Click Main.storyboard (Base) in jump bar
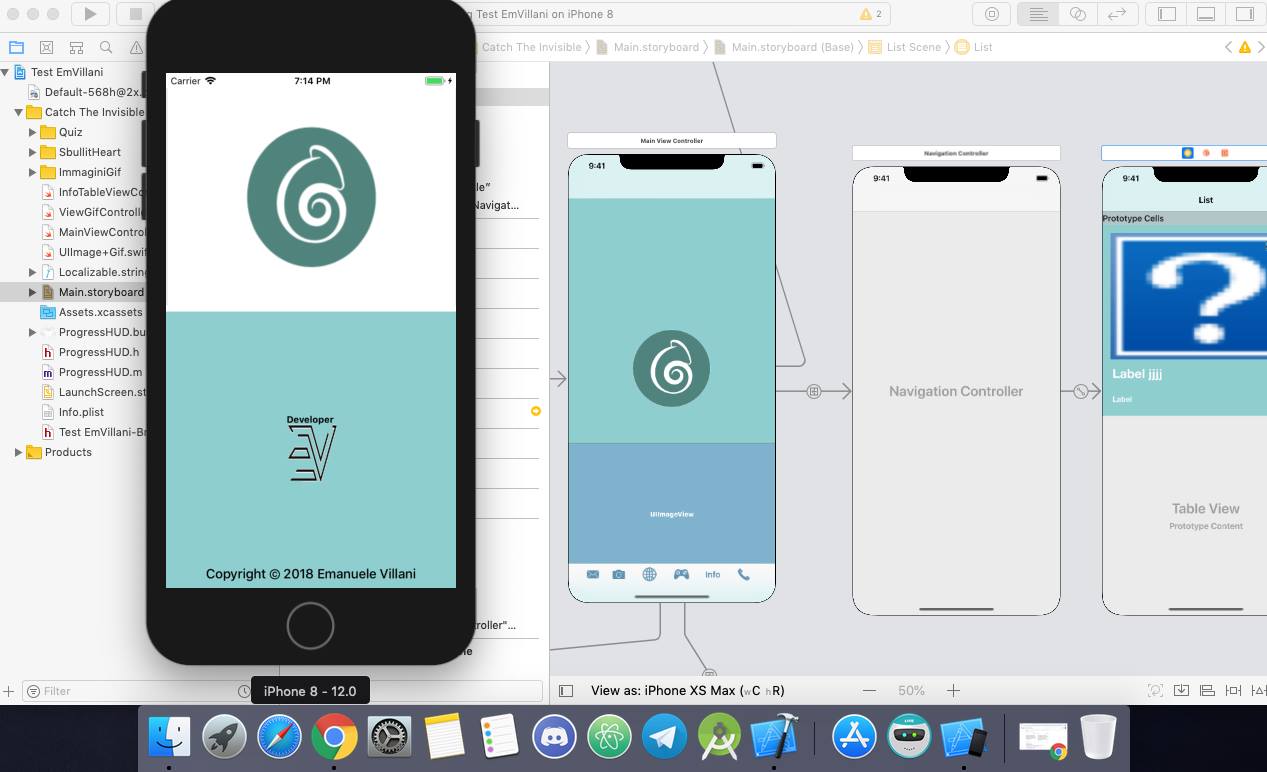The height and width of the screenshot is (772, 1267). 785,47
